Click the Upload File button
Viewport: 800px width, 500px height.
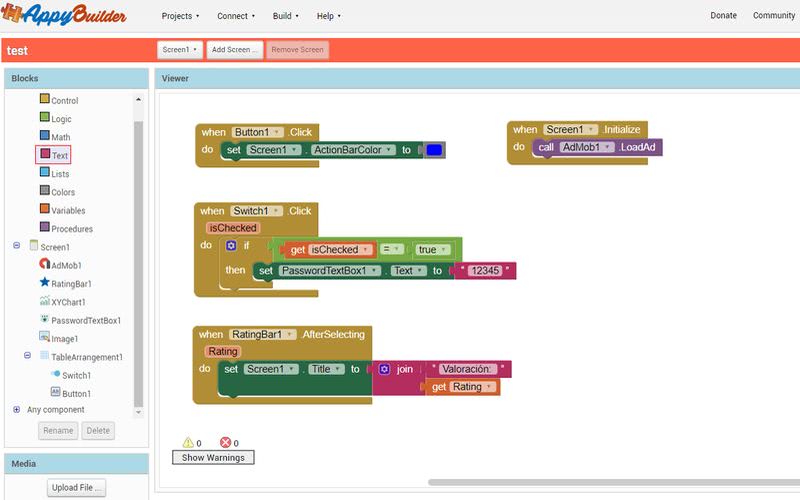coord(77,488)
